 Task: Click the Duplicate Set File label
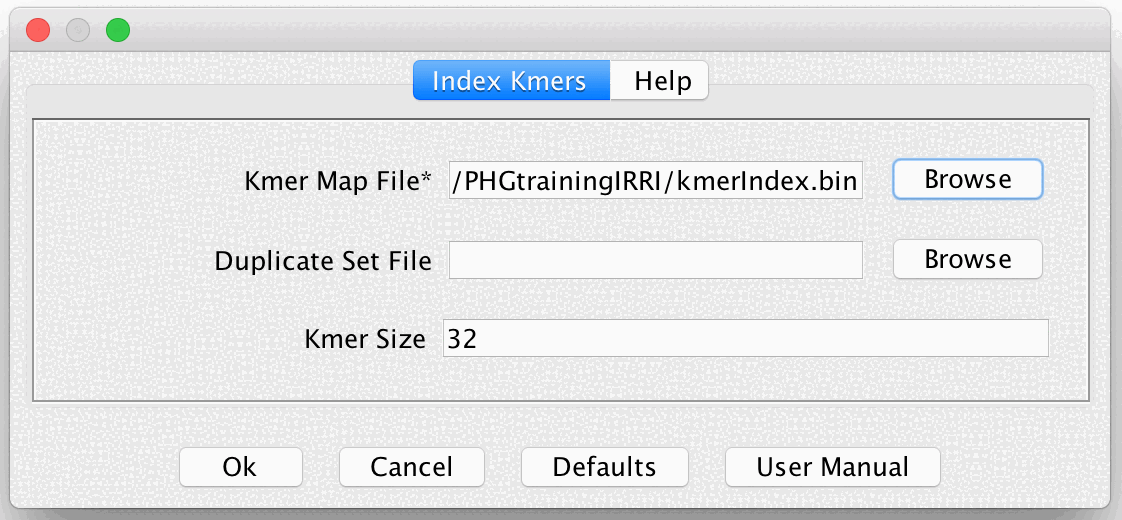323,261
